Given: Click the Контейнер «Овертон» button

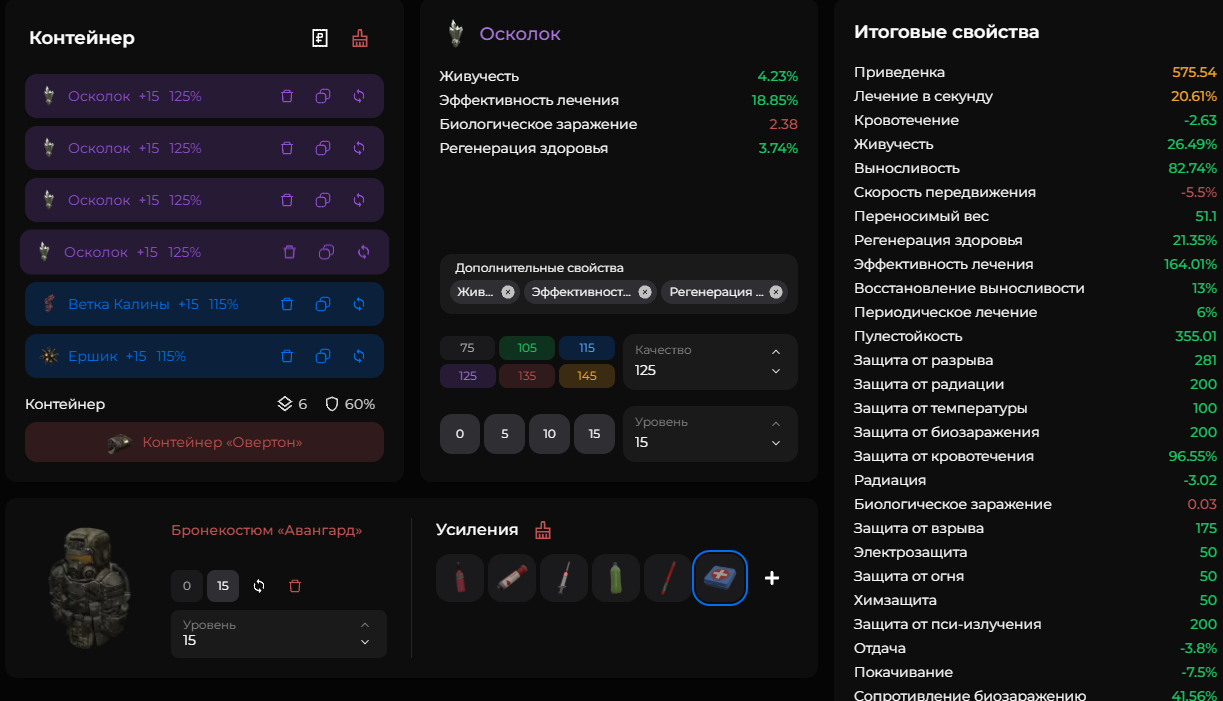Looking at the screenshot, I should [x=204, y=442].
